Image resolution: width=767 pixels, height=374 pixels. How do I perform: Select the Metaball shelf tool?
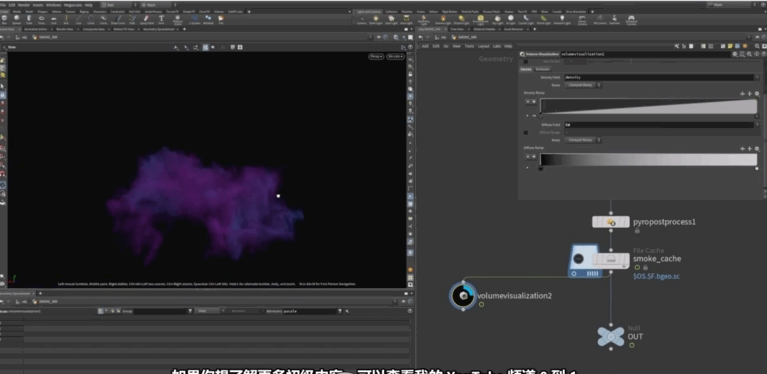click(208, 20)
